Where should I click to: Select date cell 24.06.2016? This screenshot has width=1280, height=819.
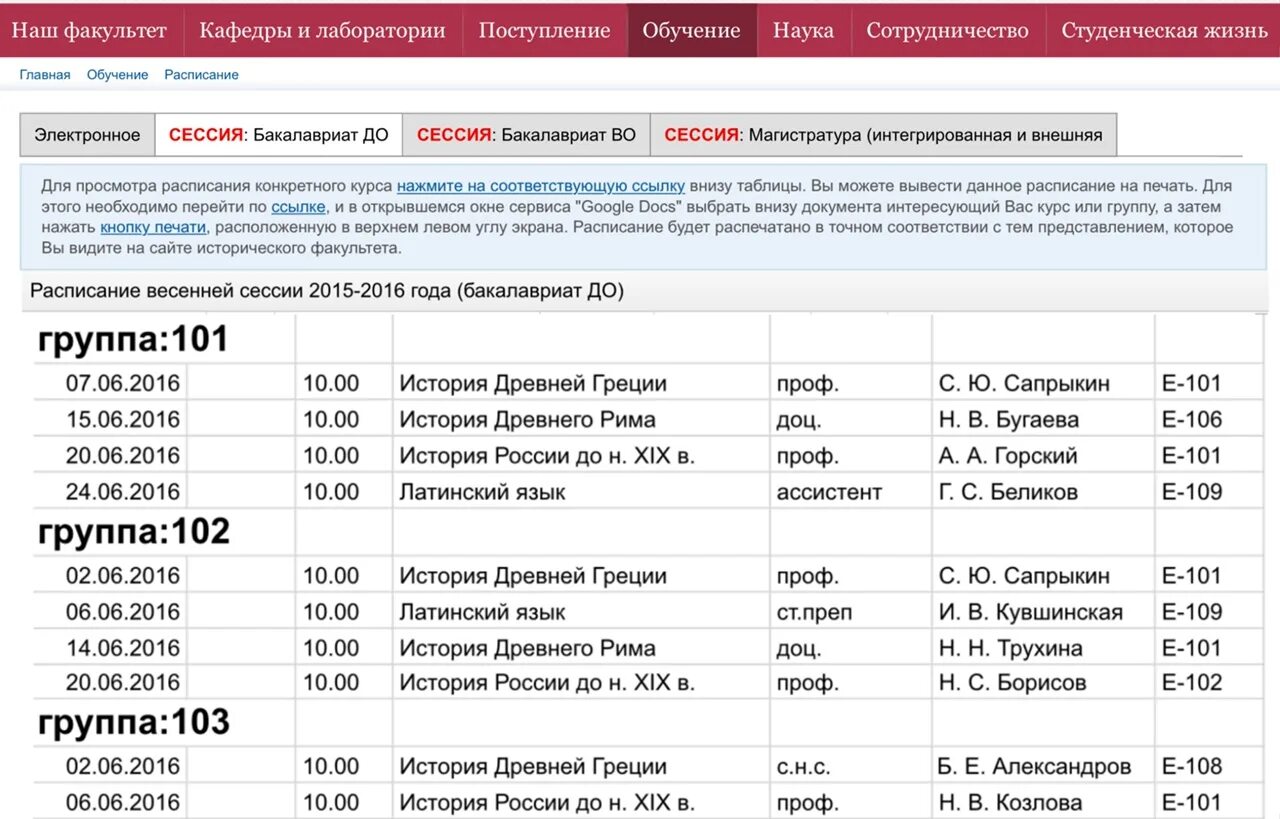point(123,491)
